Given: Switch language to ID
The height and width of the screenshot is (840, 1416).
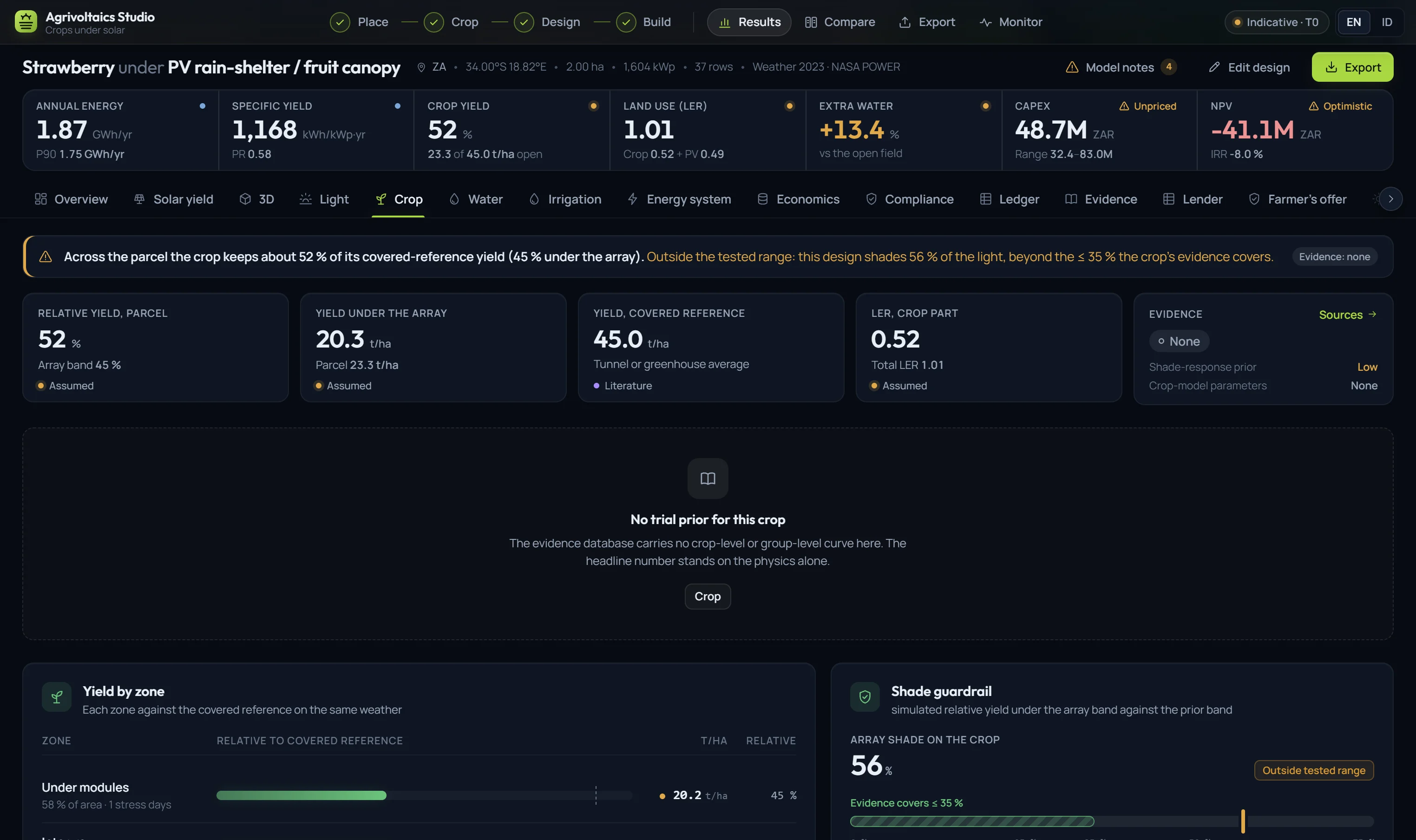Looking at the screenshot, I should point(1387,22).
